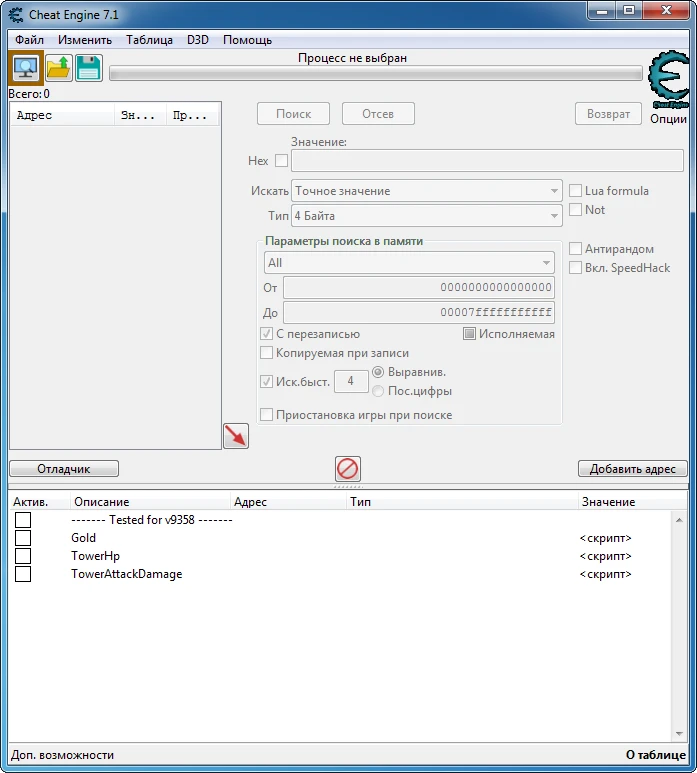697x773 pixels.
Task: Toggle the Not checkbox
Action: [x=575, y=210]
